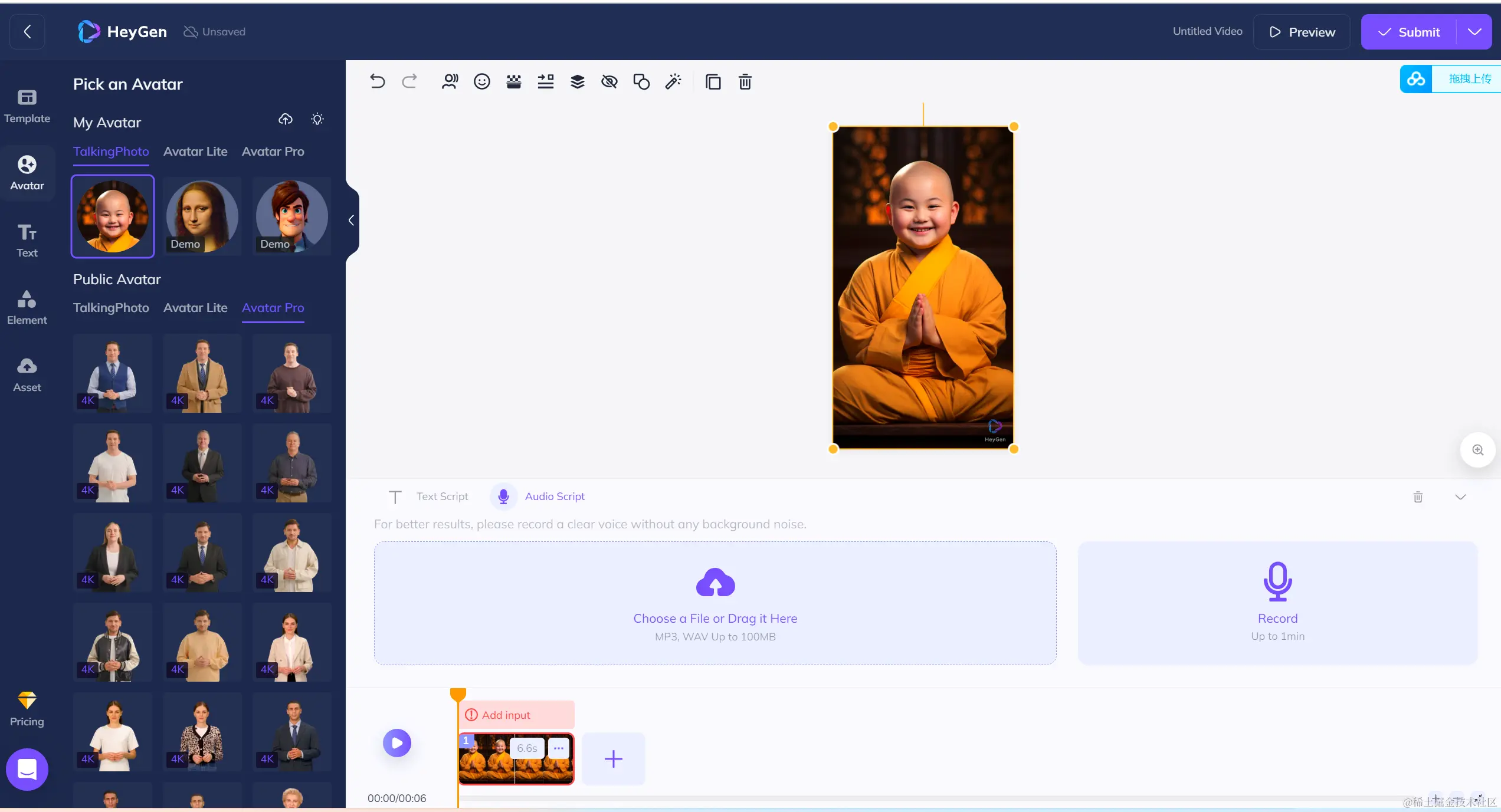Collapse the script panel chevron

[x=1460, y=497]
